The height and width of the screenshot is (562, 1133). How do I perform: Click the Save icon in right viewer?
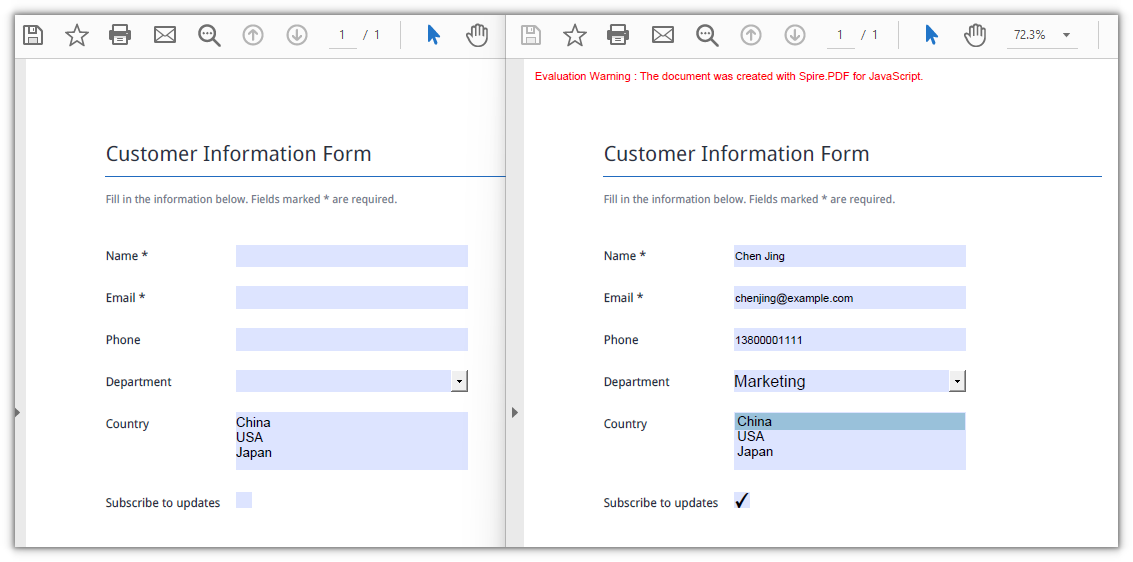point(531,35)
